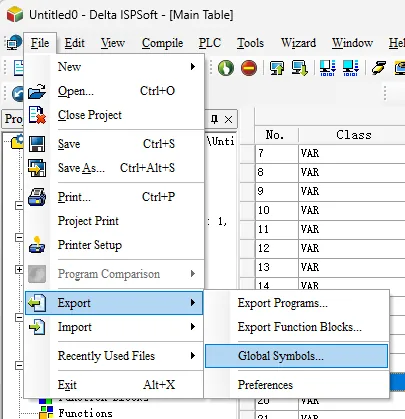Screen dimensions: 405x419
Task: Click the Close Project document icon
Action: point(37,115)
